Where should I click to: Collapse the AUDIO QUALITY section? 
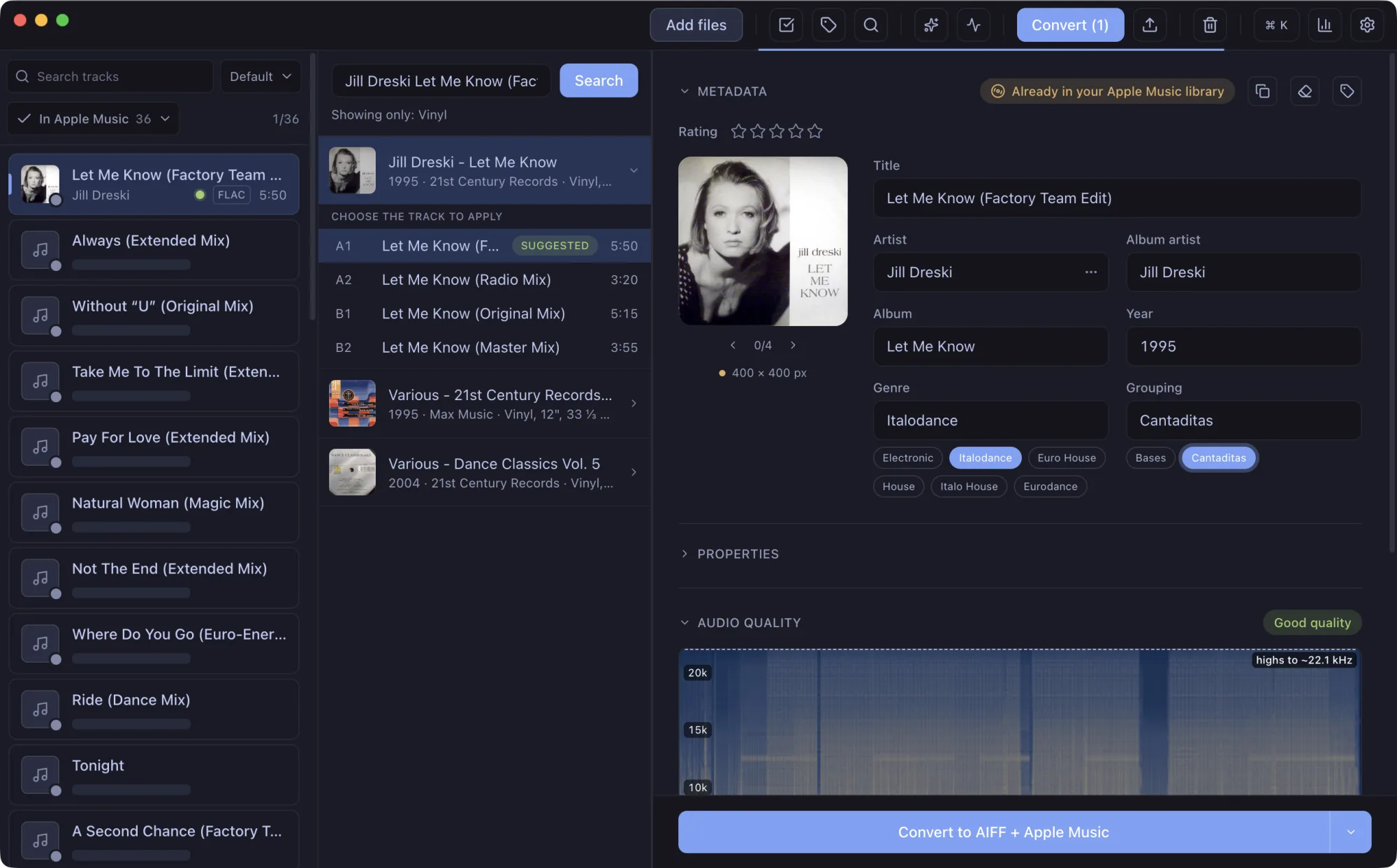(x=685, y=623)
